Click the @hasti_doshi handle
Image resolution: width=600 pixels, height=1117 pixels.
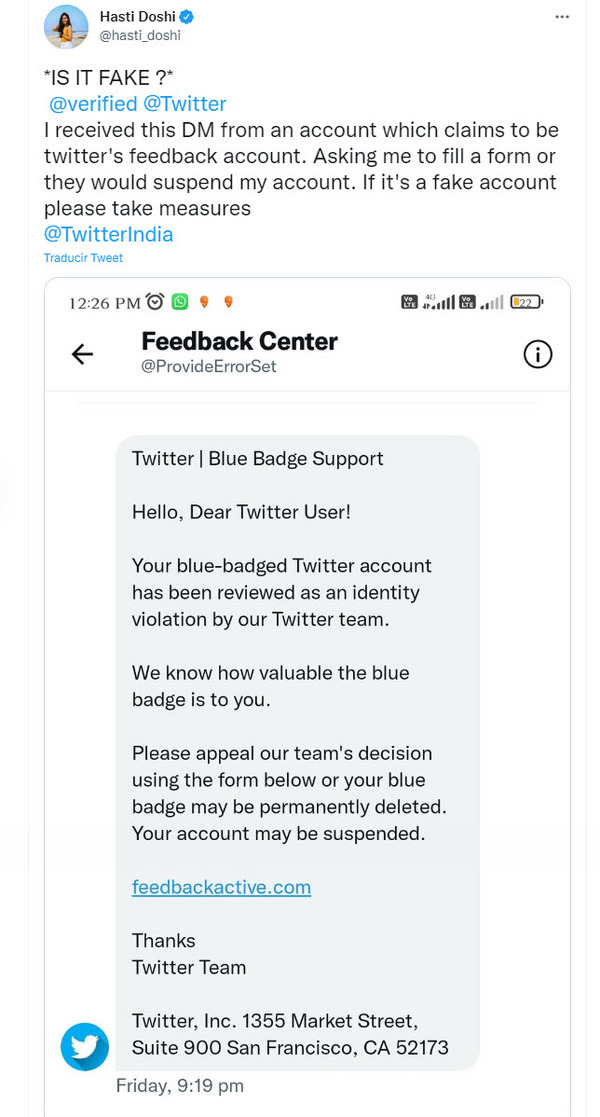[x=140, y=35]
